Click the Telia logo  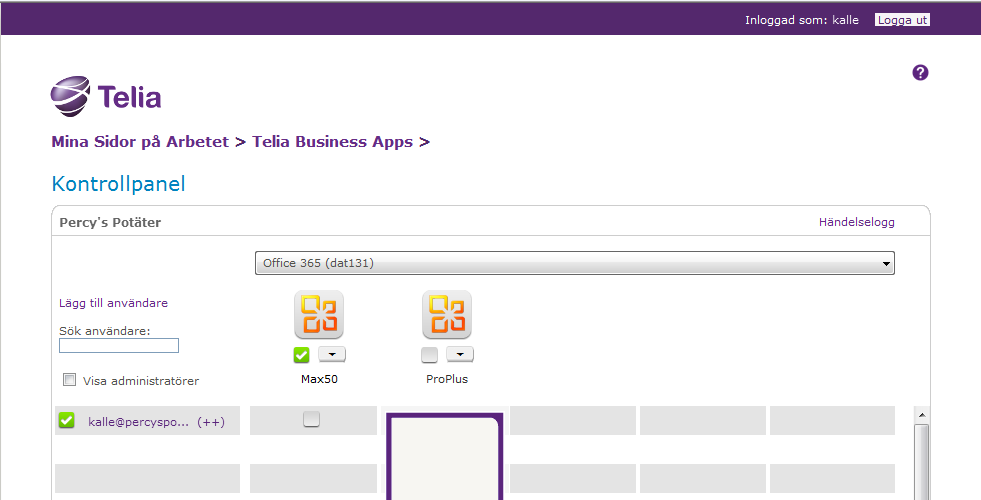106,96
